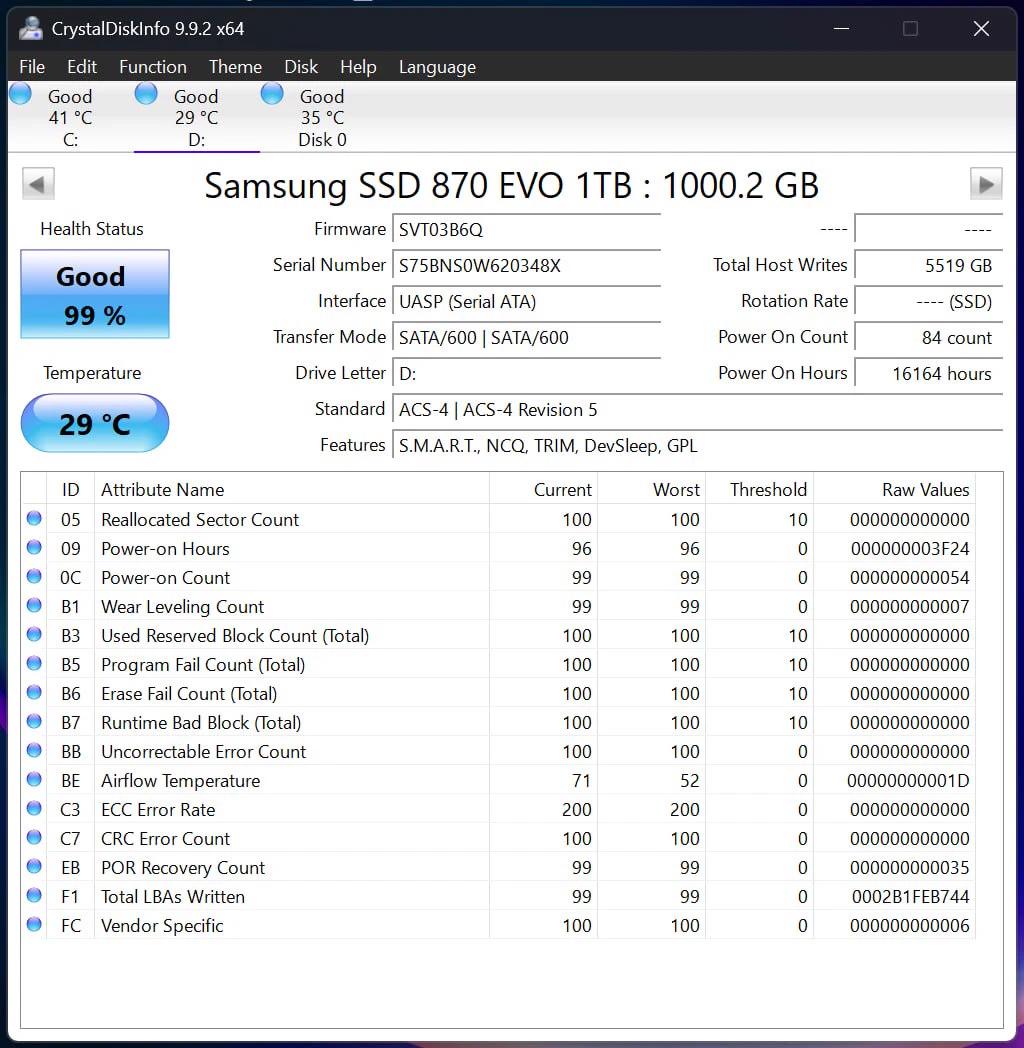Open the Edit menu
The image size is (1024, 1048).
[x=82, y=67]
